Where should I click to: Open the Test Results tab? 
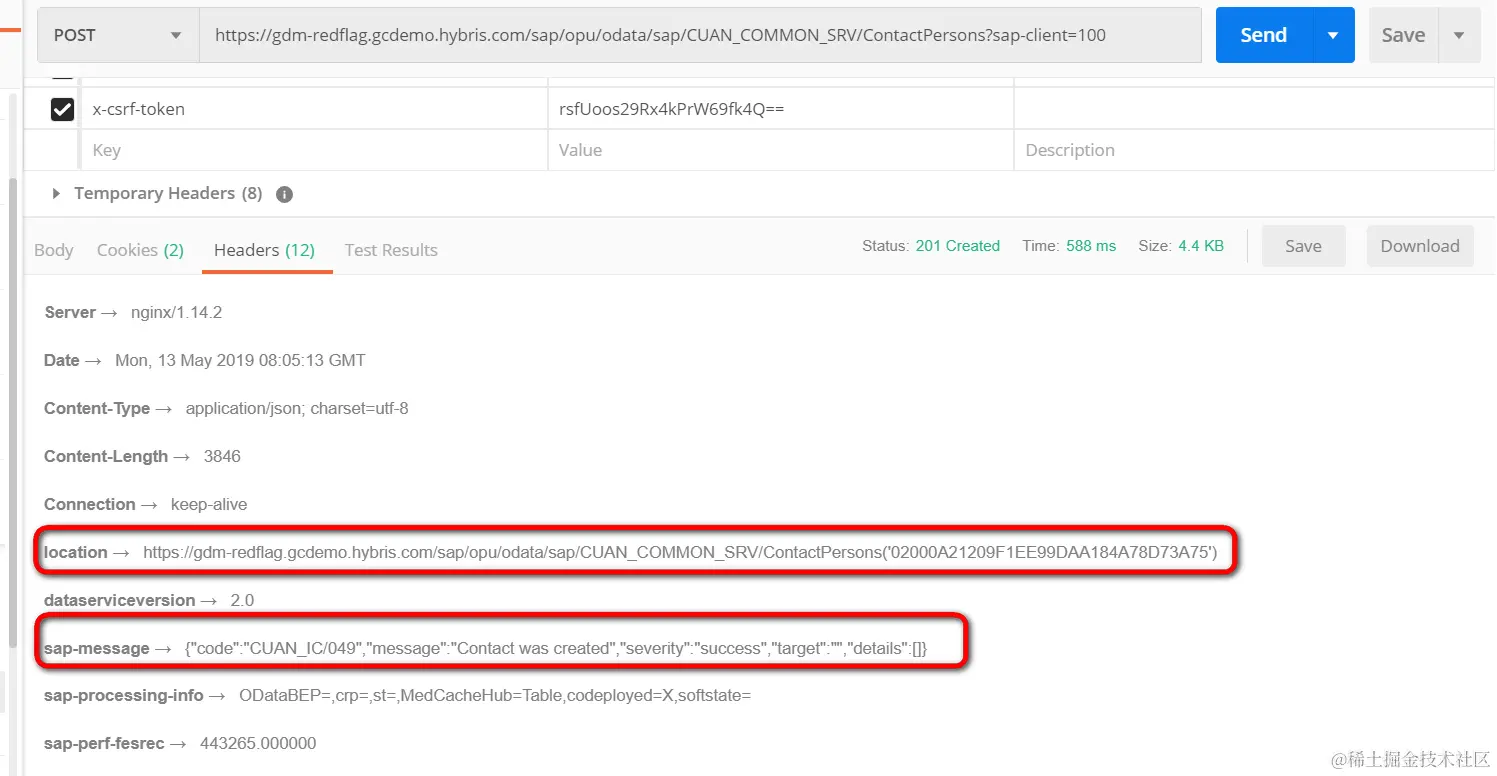tap(391, 250)
